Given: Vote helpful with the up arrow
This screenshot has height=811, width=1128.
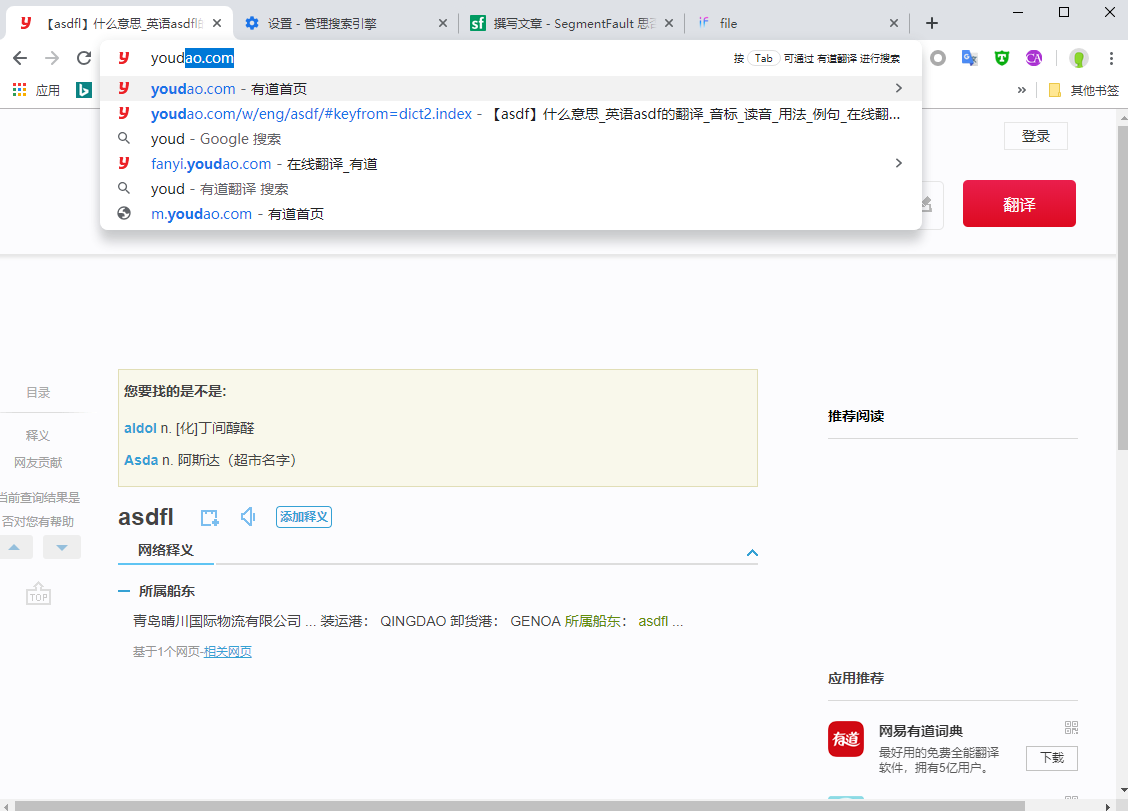Looking at the screenshot, I should click(x=16, y=547).
